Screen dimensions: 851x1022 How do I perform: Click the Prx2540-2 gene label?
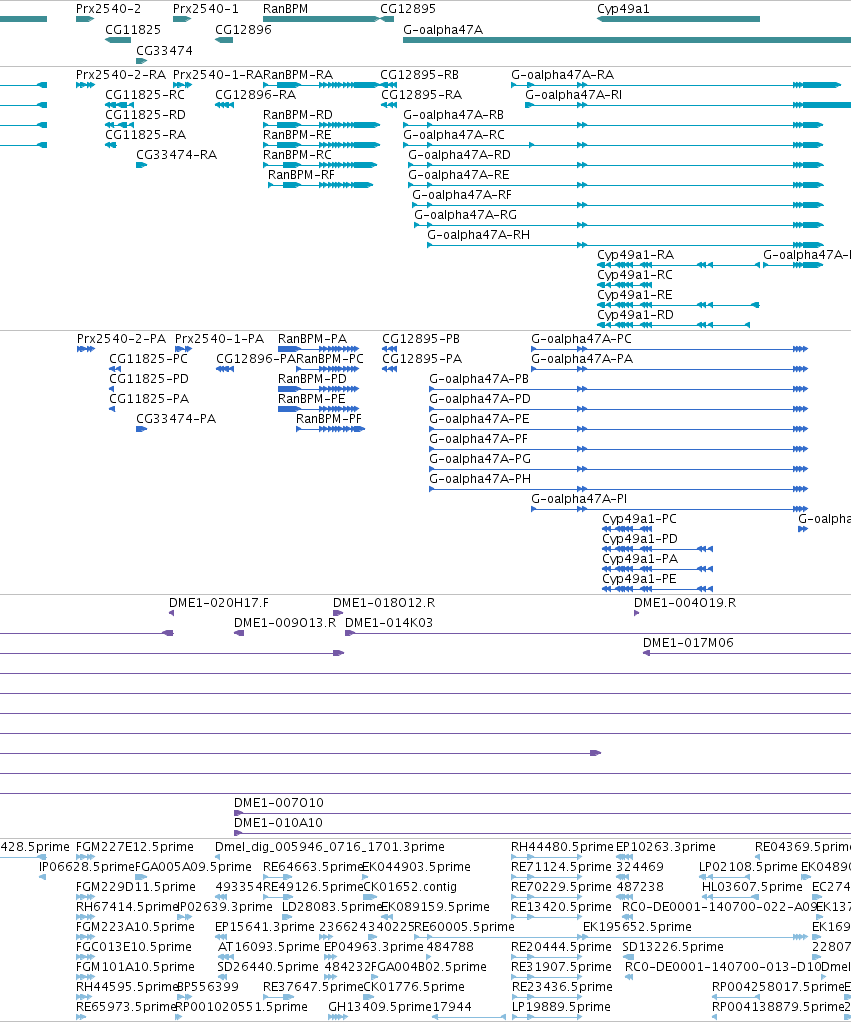(108, 9)
